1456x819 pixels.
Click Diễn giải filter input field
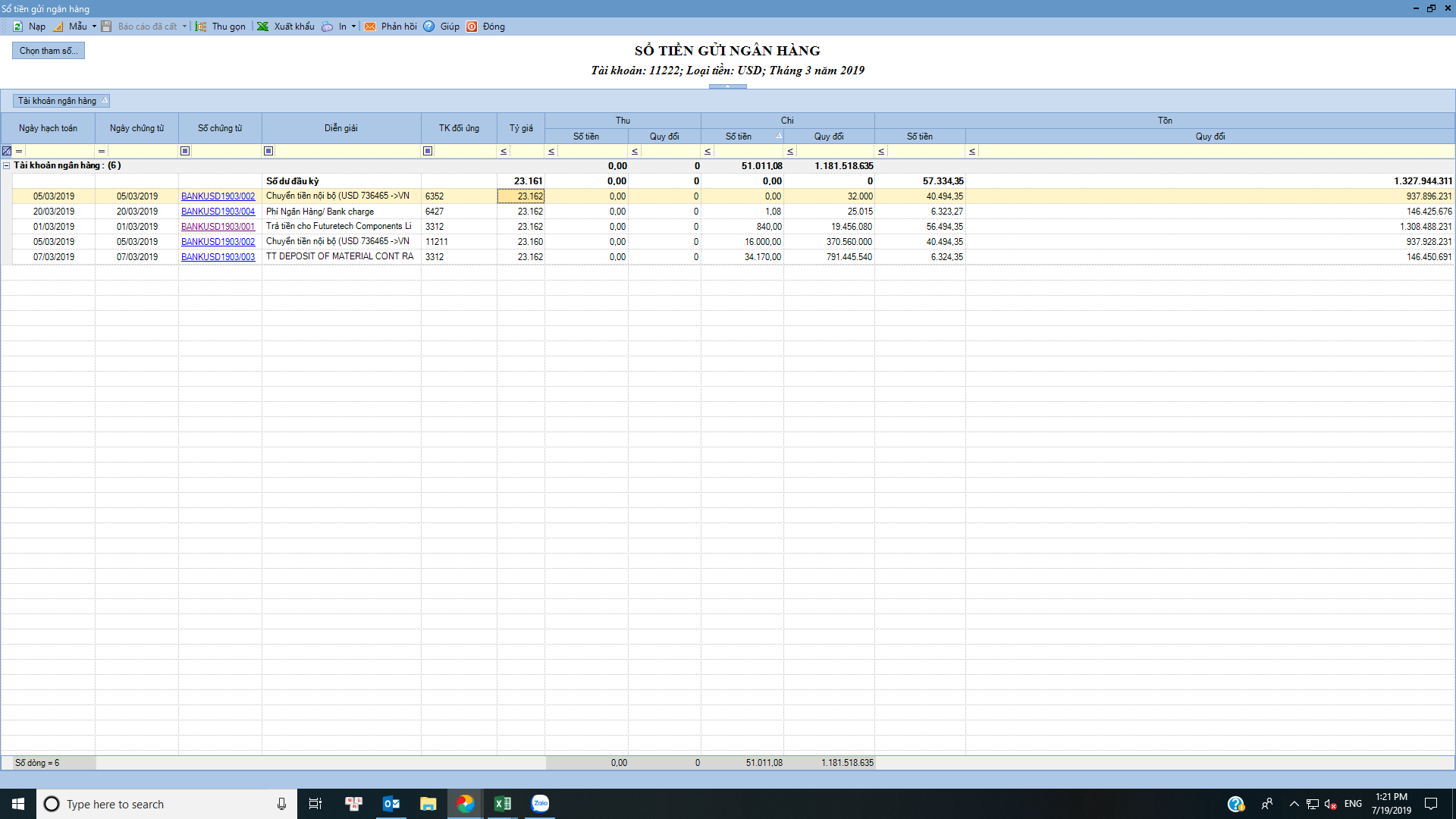pyautogui.click(x=347, y=151)
